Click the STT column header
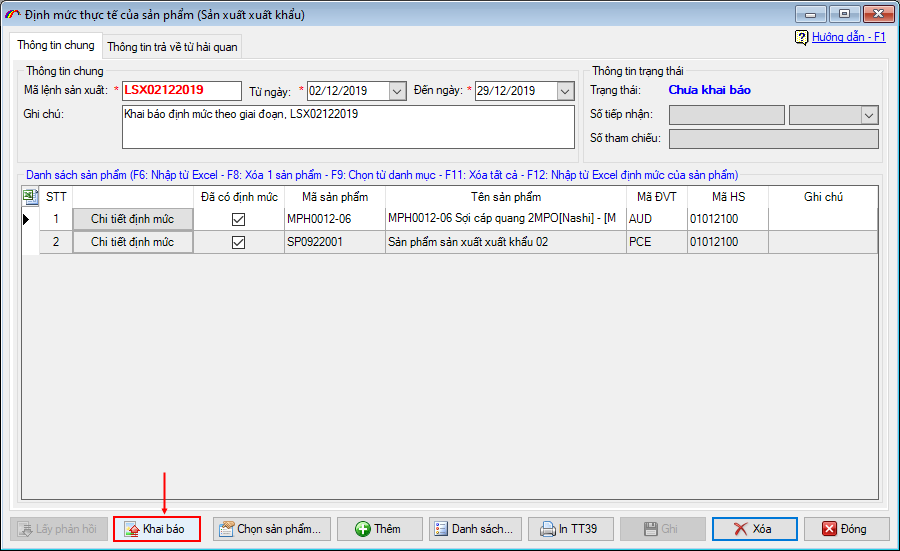This screenshot has width=900, height=551. point(56,197)
